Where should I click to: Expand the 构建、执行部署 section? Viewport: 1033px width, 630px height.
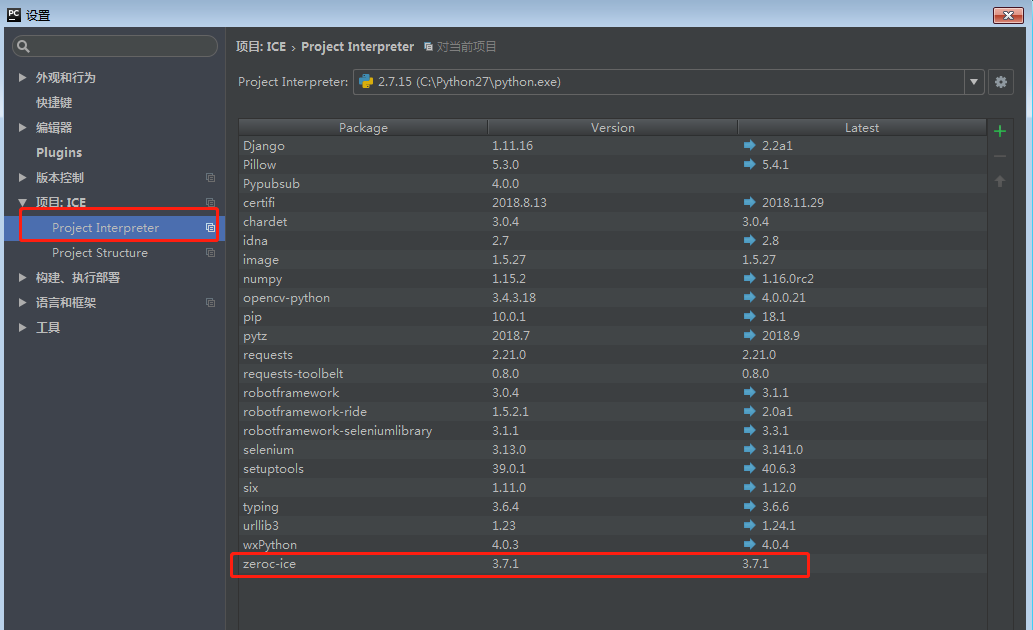(22, 278)
